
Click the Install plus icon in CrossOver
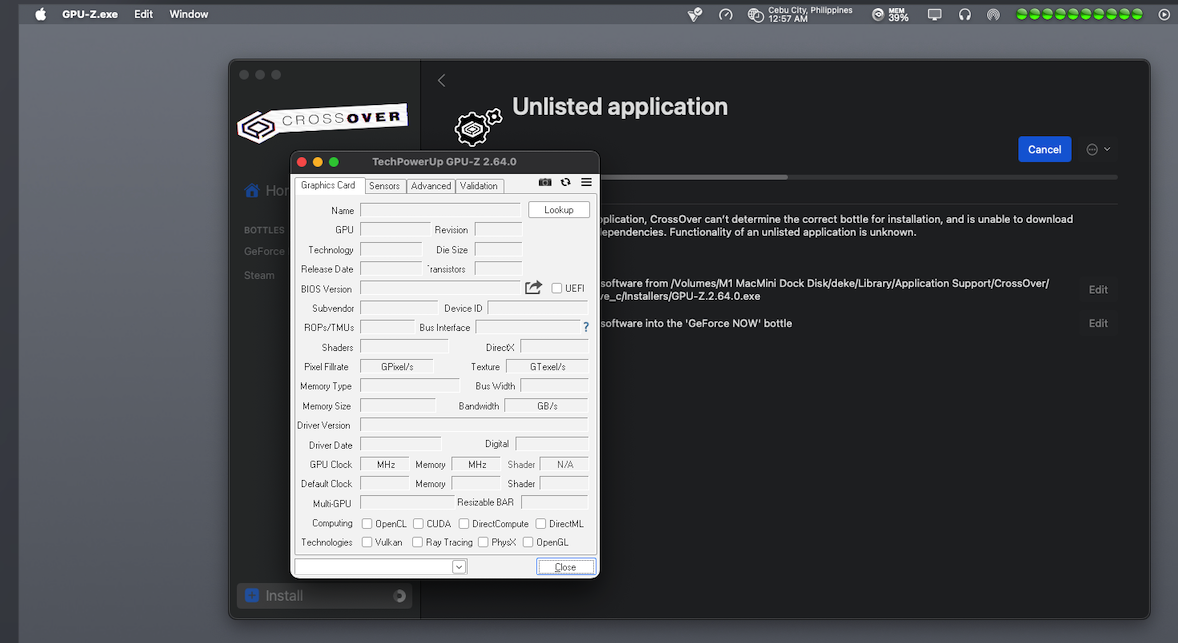tap(252, 596)
